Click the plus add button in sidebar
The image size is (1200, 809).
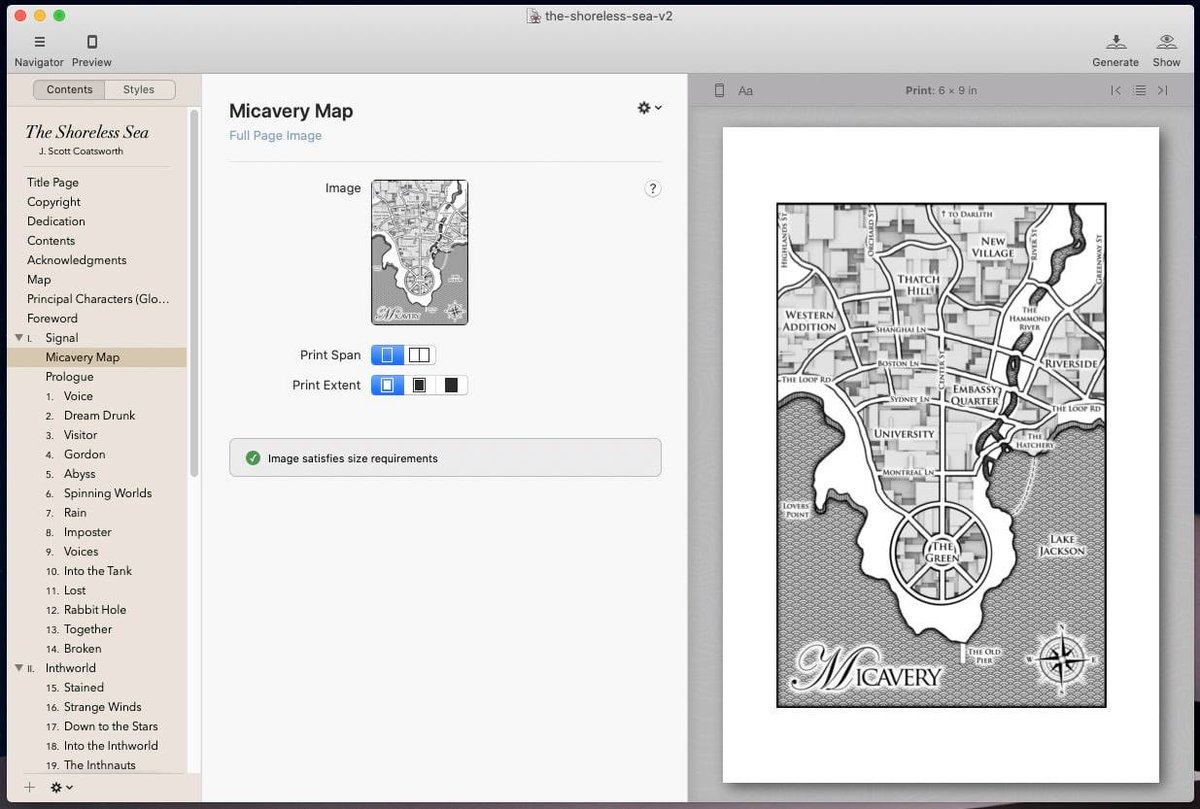pos(30,788)
